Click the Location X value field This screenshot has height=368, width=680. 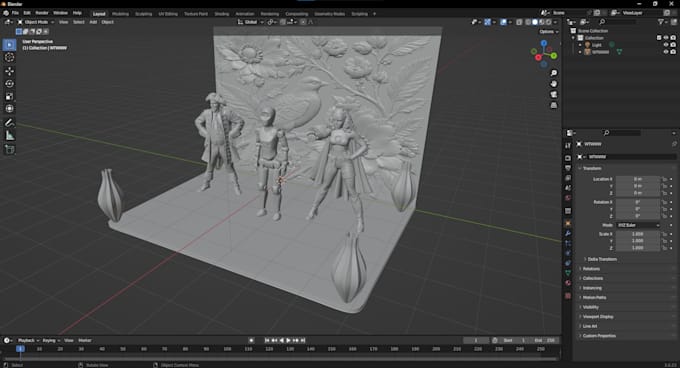click(x=638, y=179)
